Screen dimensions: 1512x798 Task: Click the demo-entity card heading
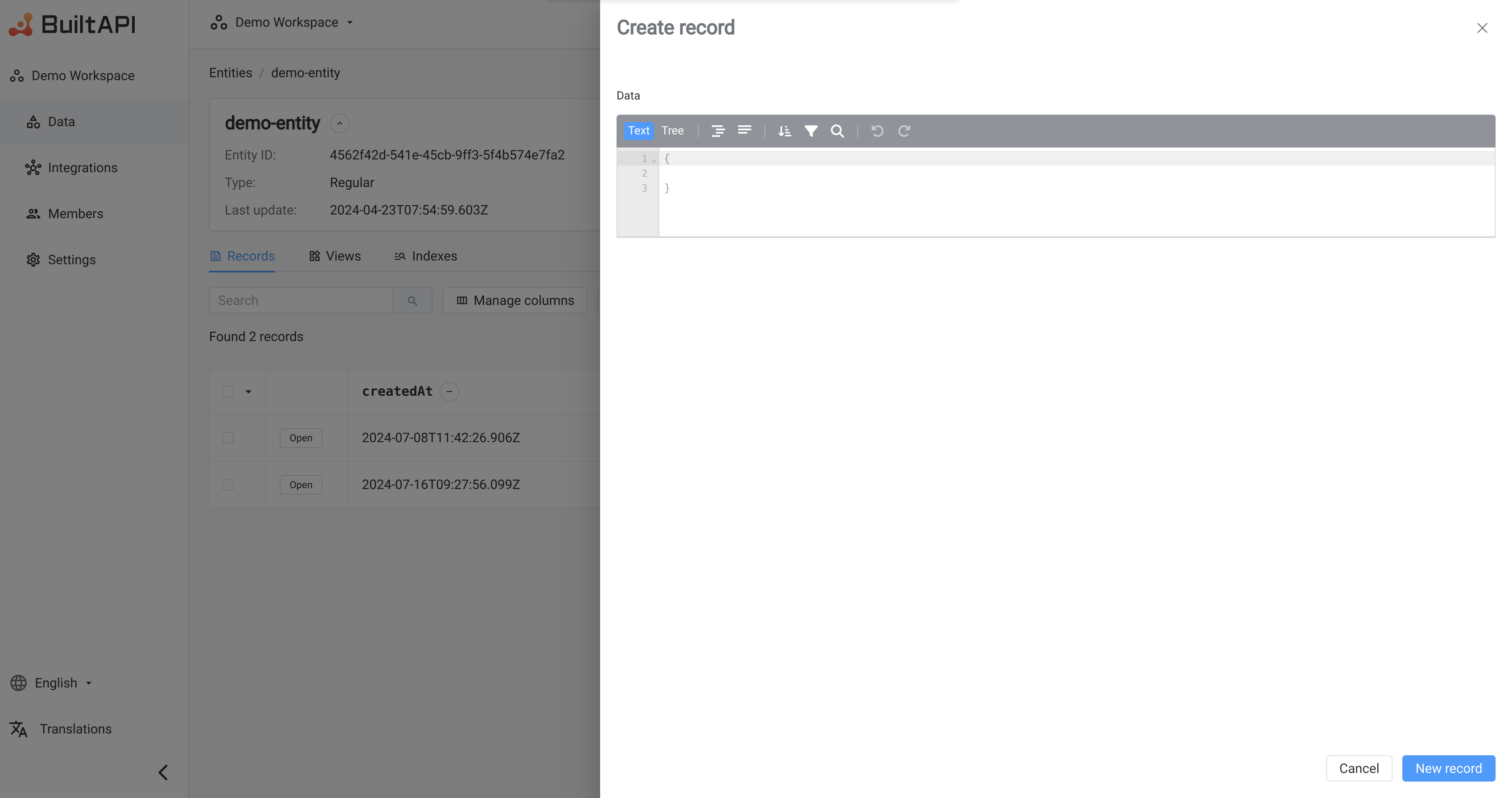[272, 123]
